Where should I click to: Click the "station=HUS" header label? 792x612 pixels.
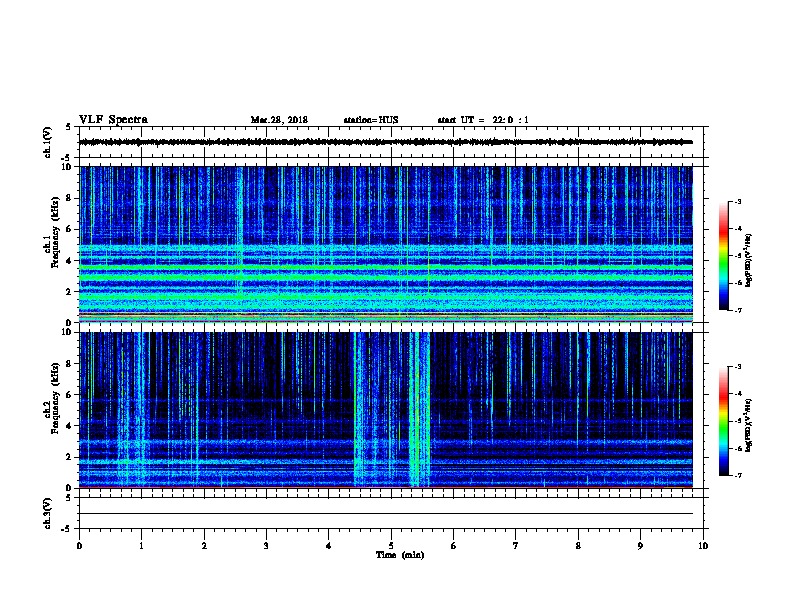371,120
